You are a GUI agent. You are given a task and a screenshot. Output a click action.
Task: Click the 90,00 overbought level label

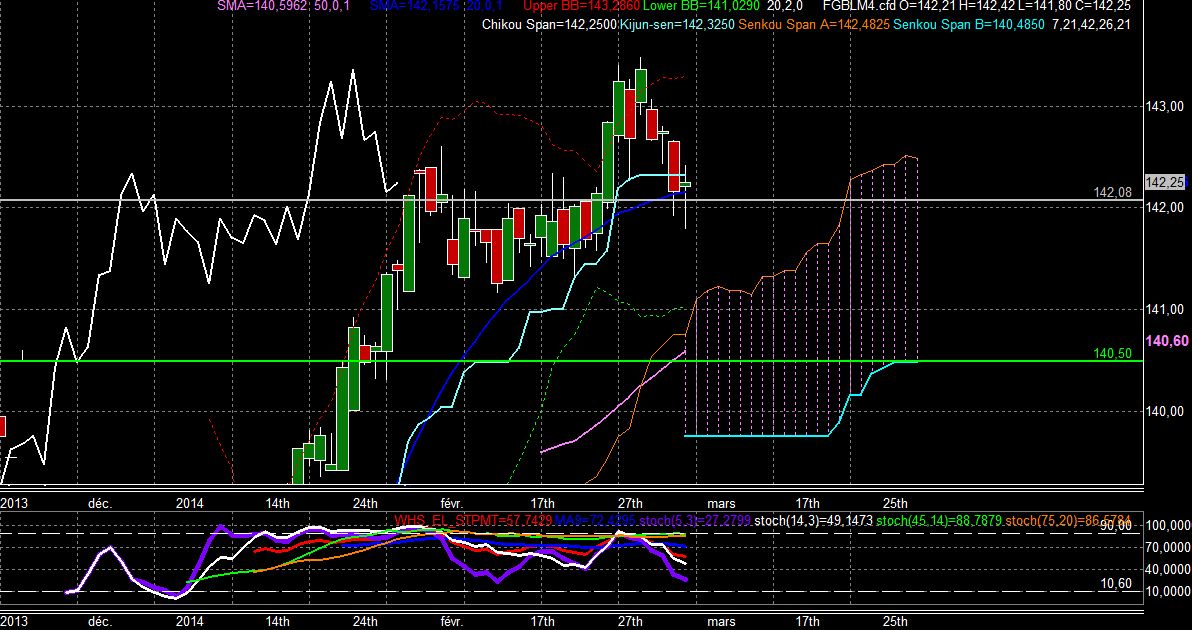point(1115,525)
